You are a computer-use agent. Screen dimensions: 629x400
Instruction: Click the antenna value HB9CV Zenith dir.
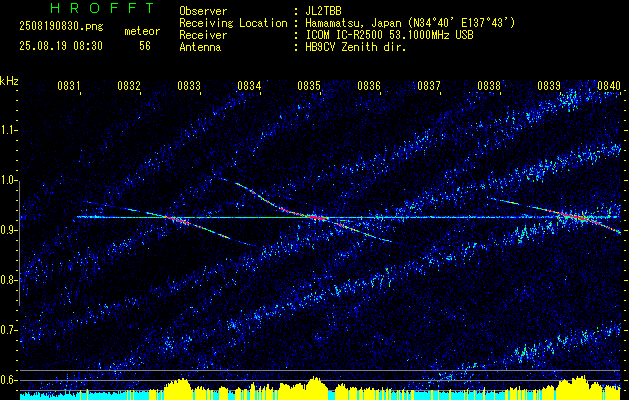[x=356, y=47]
